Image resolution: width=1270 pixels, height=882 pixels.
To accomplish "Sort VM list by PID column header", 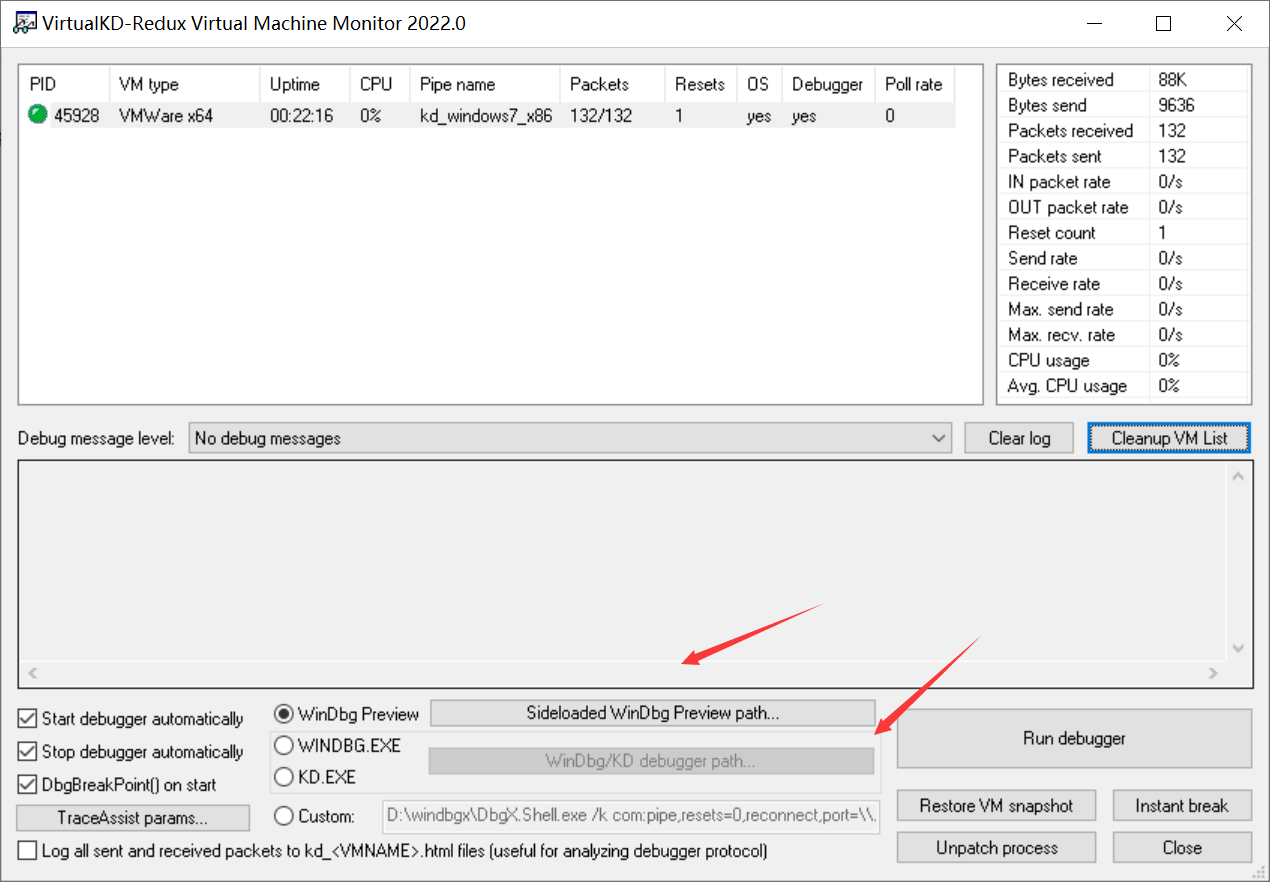I will click(64, 84).
